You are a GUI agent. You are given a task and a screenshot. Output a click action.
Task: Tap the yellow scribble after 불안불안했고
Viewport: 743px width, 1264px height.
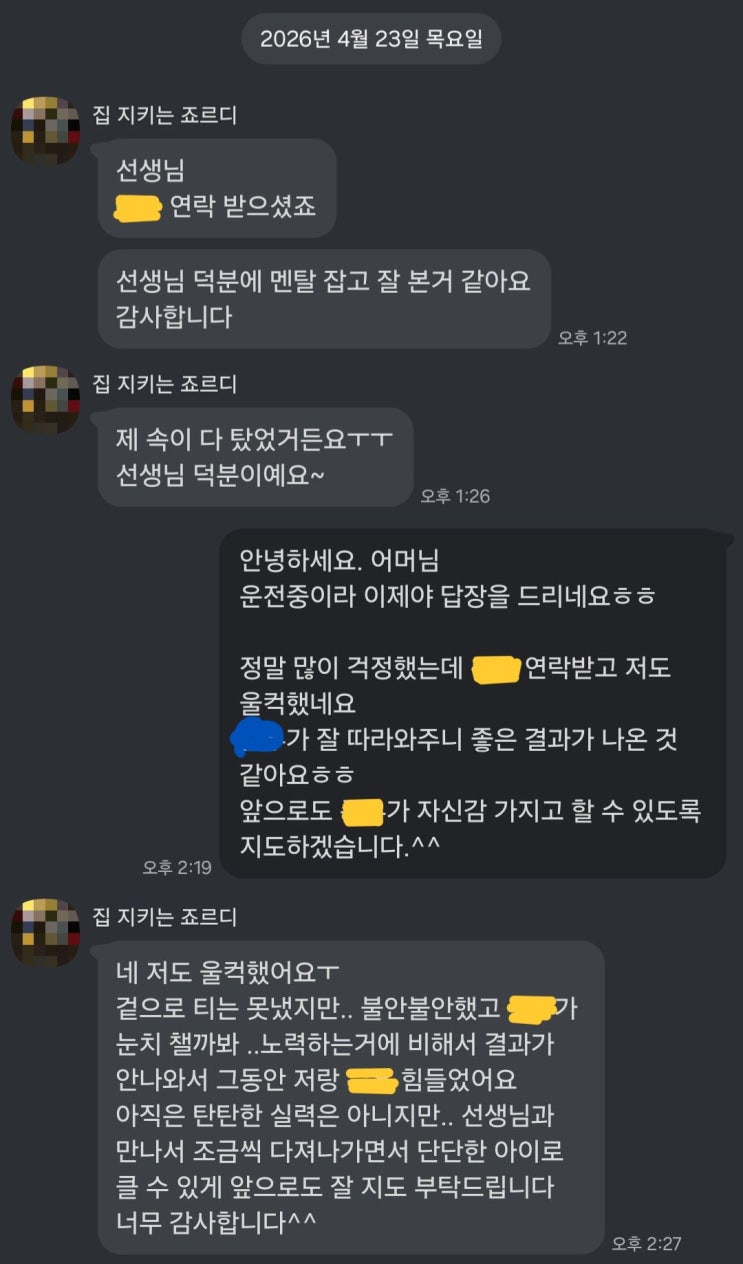pyautogui.click(x=532, y=1007)
